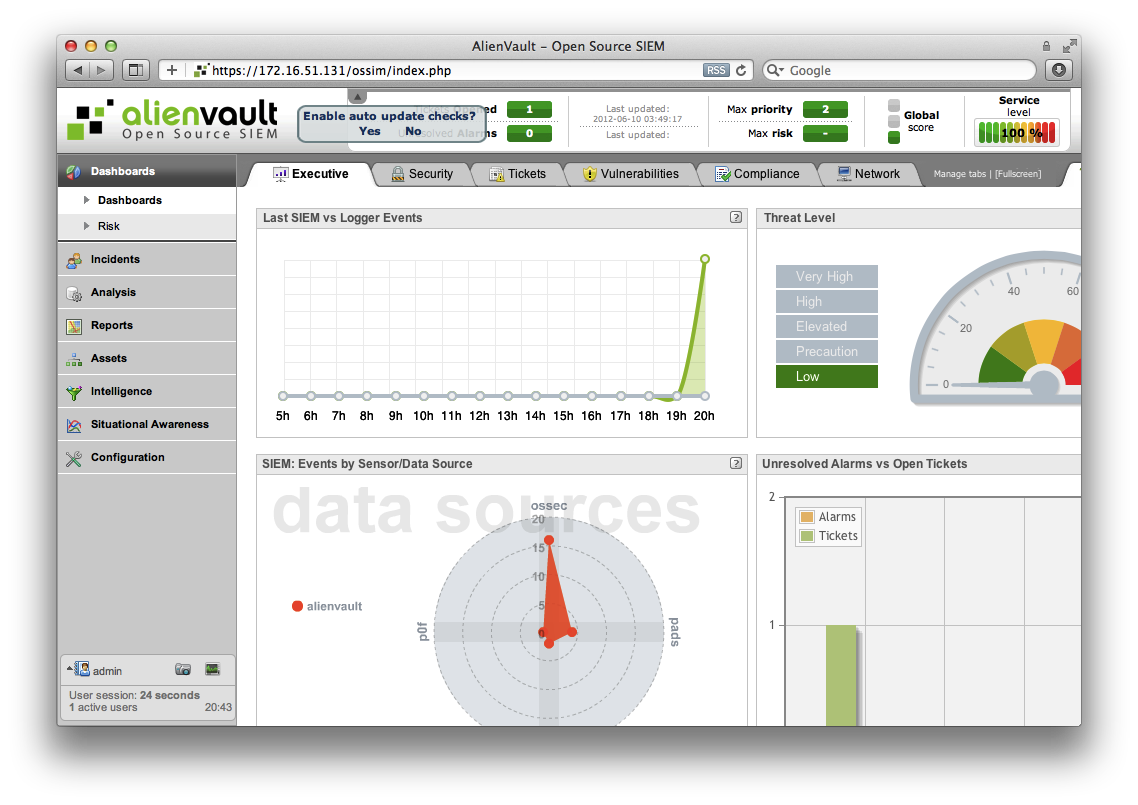The width and height of the screenshot is (1138, 805).
Task: Expand the admin user menu arrow
Action: 70,667
